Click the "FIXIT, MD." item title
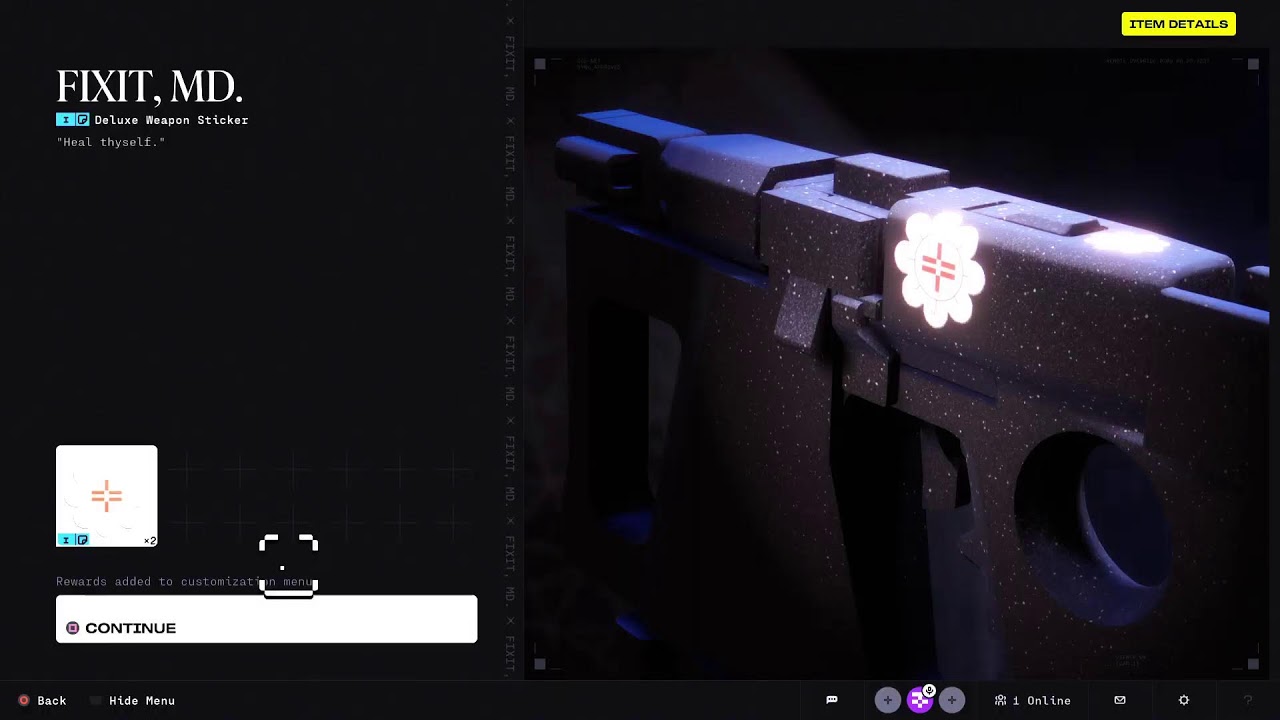This screenshot has height=720, width=1280. (150, 87)
